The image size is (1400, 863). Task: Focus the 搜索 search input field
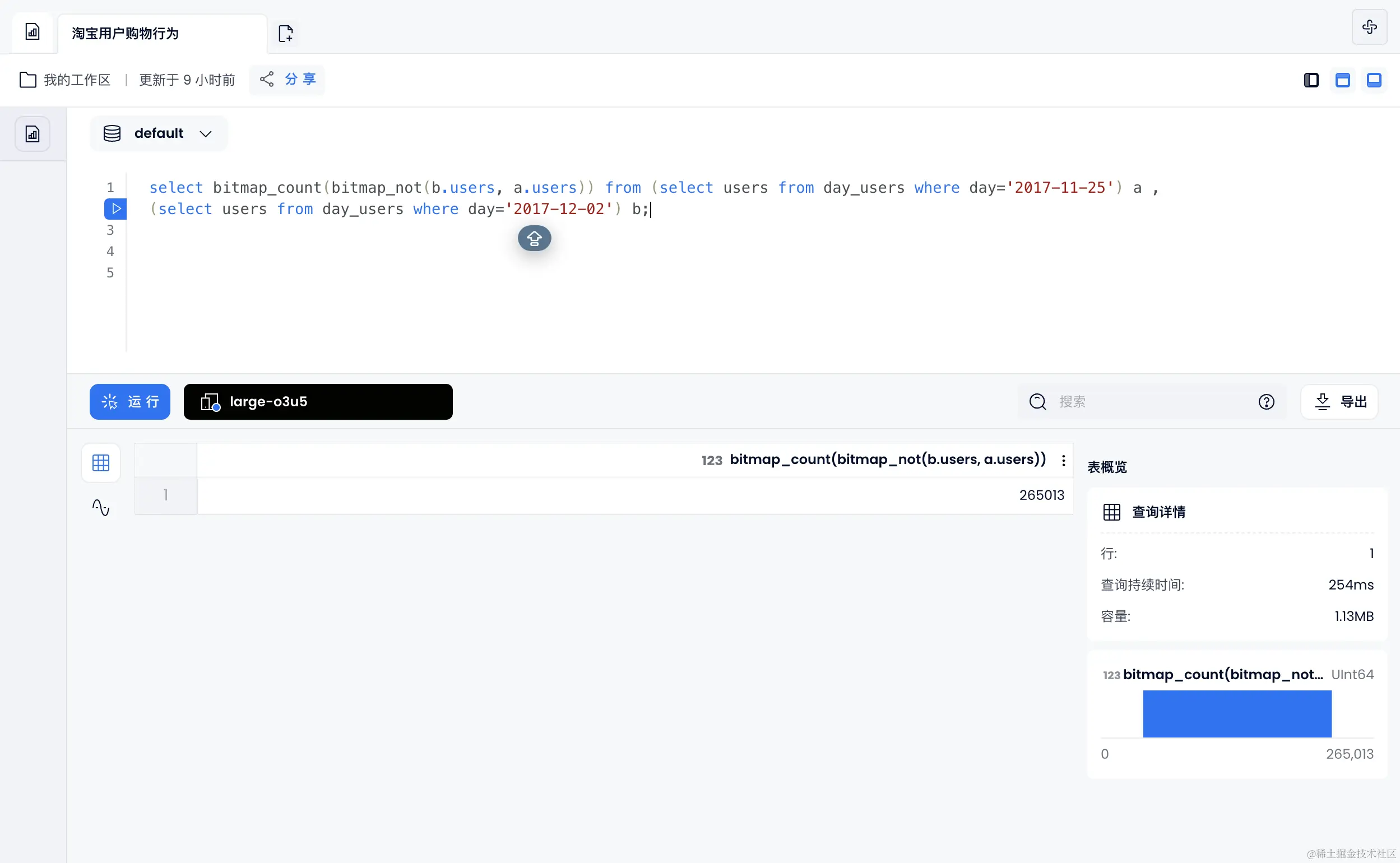click(1153, 402)
